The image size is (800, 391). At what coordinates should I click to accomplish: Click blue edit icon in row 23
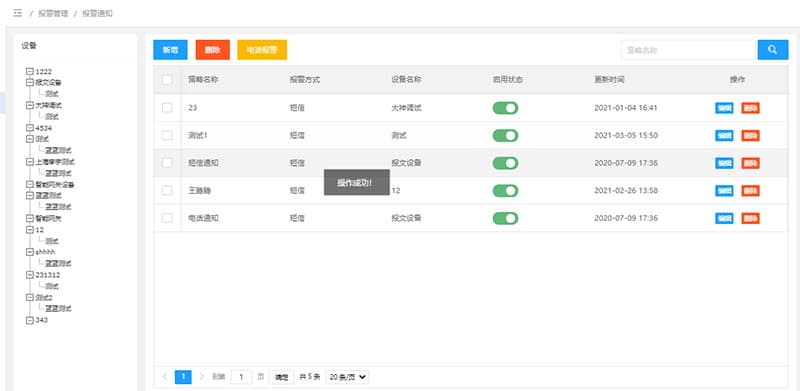point(724,108)
